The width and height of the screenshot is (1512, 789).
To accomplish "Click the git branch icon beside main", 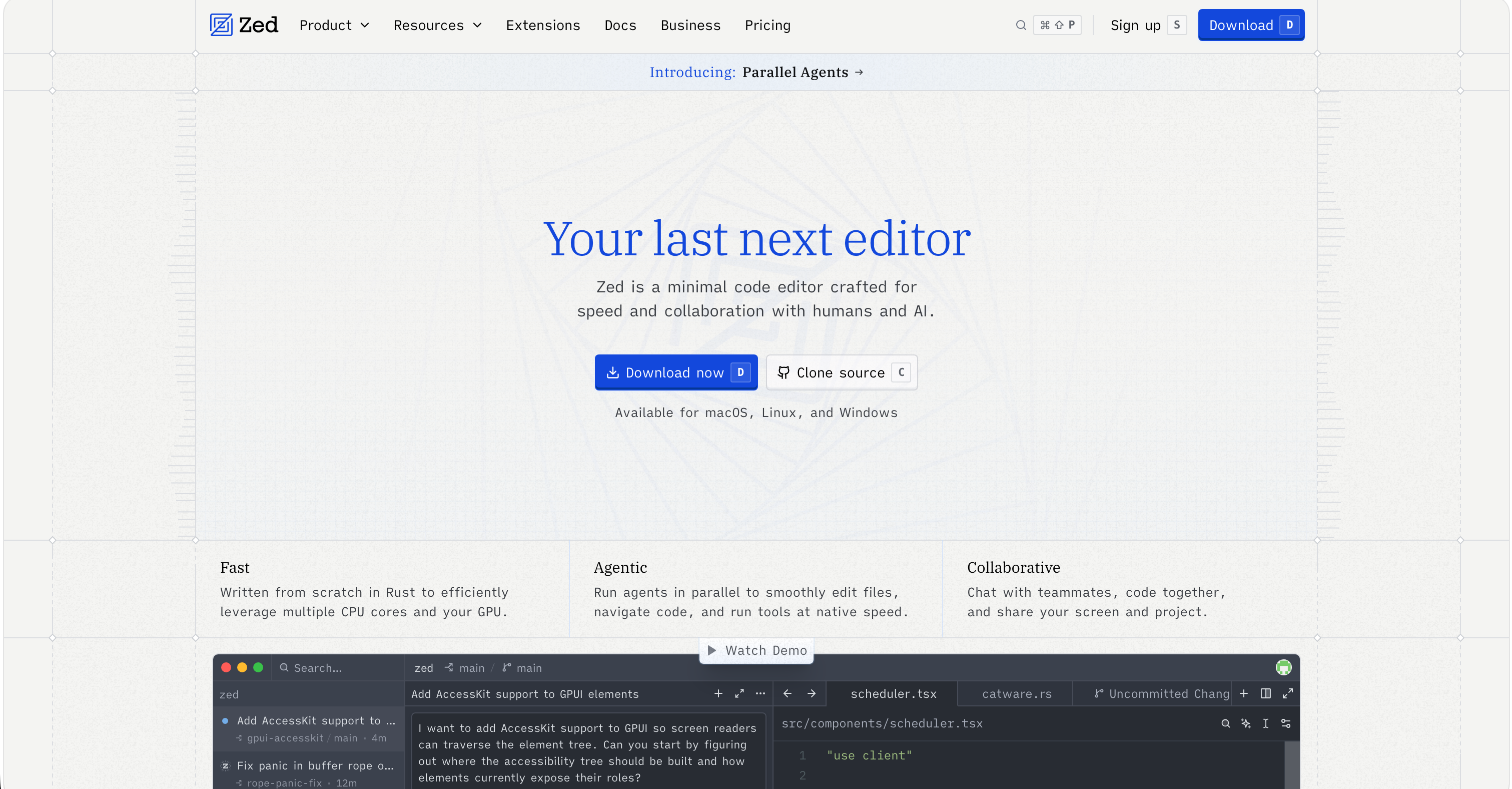I will coord(506,668).
